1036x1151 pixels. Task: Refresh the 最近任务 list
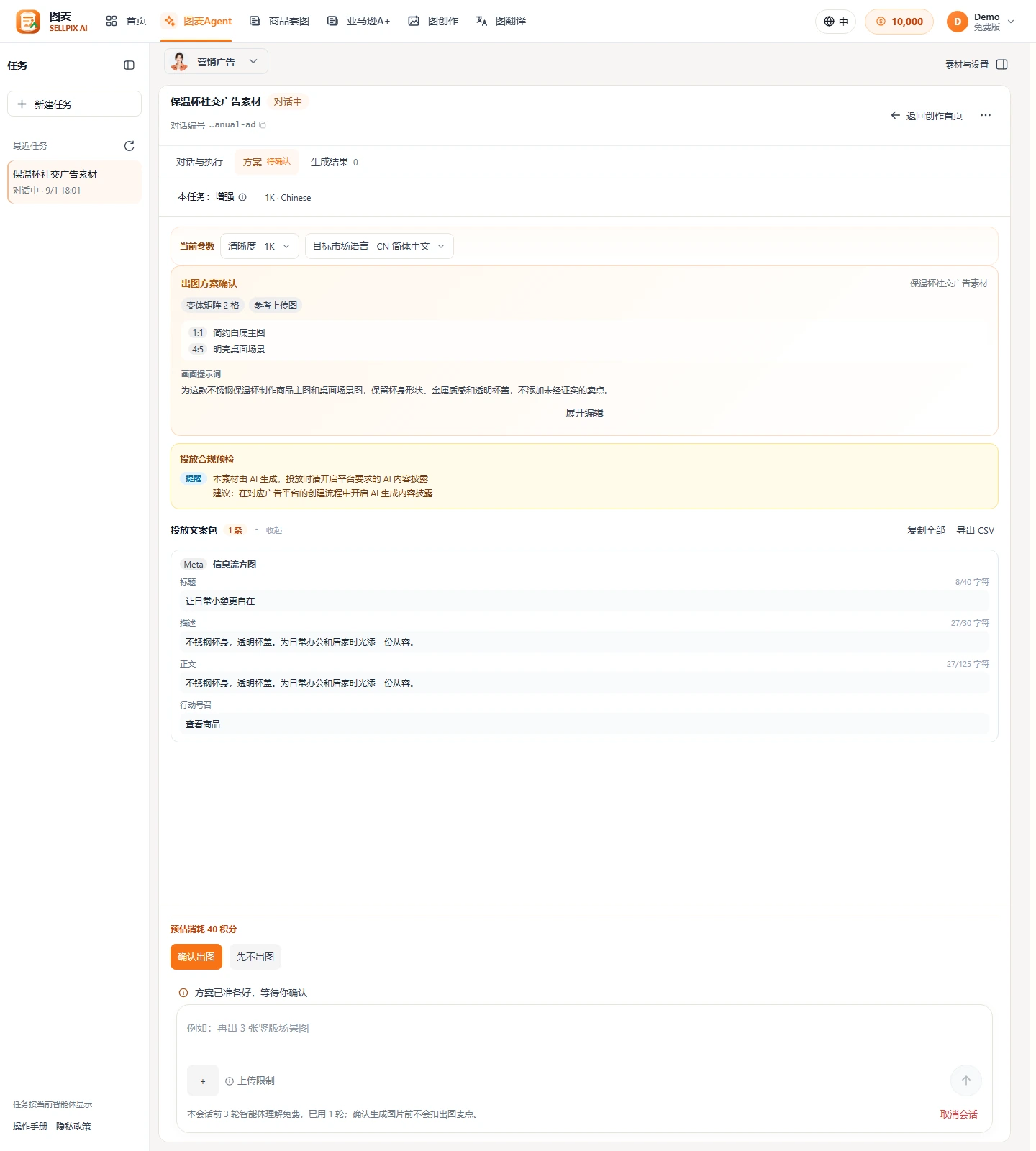129,146
